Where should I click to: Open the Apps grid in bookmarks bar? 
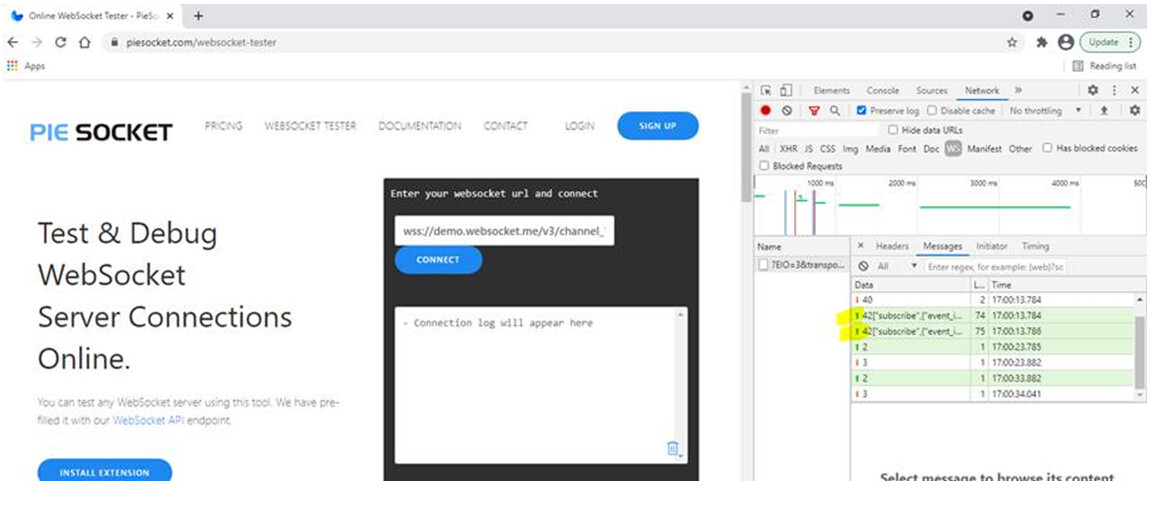[x=25, y=66]
